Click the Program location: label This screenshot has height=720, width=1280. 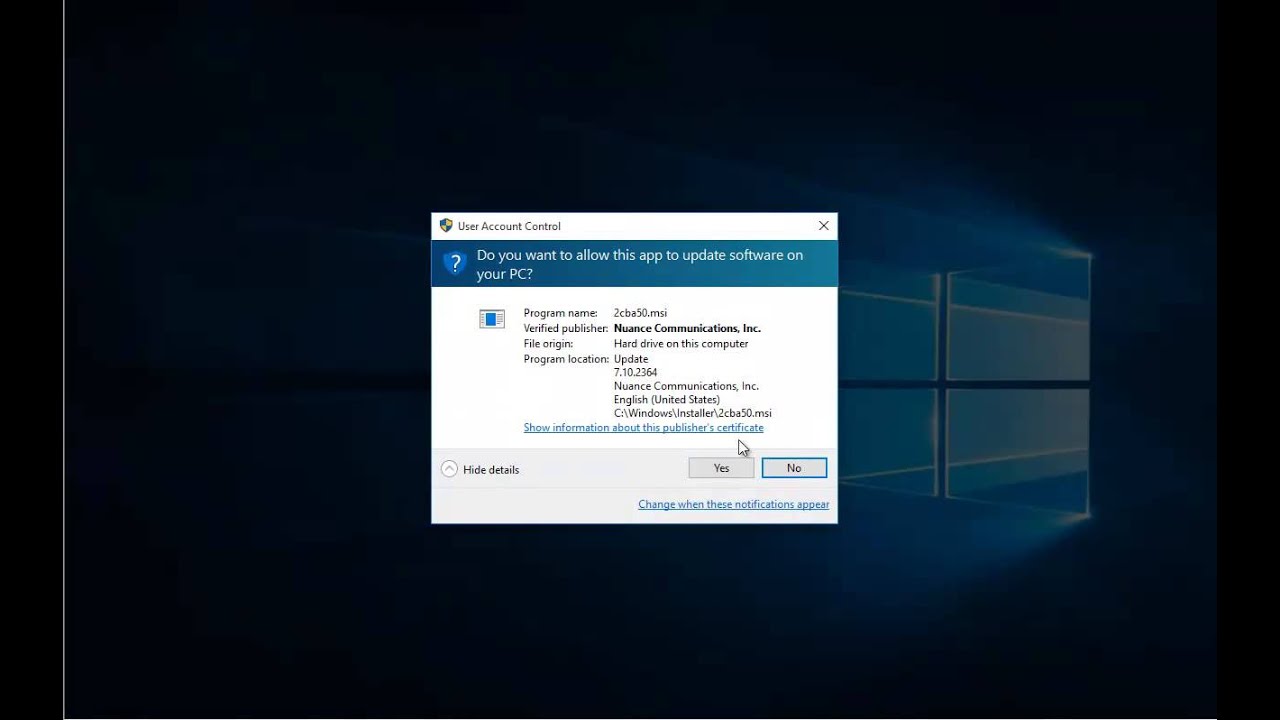click(566, 359)
